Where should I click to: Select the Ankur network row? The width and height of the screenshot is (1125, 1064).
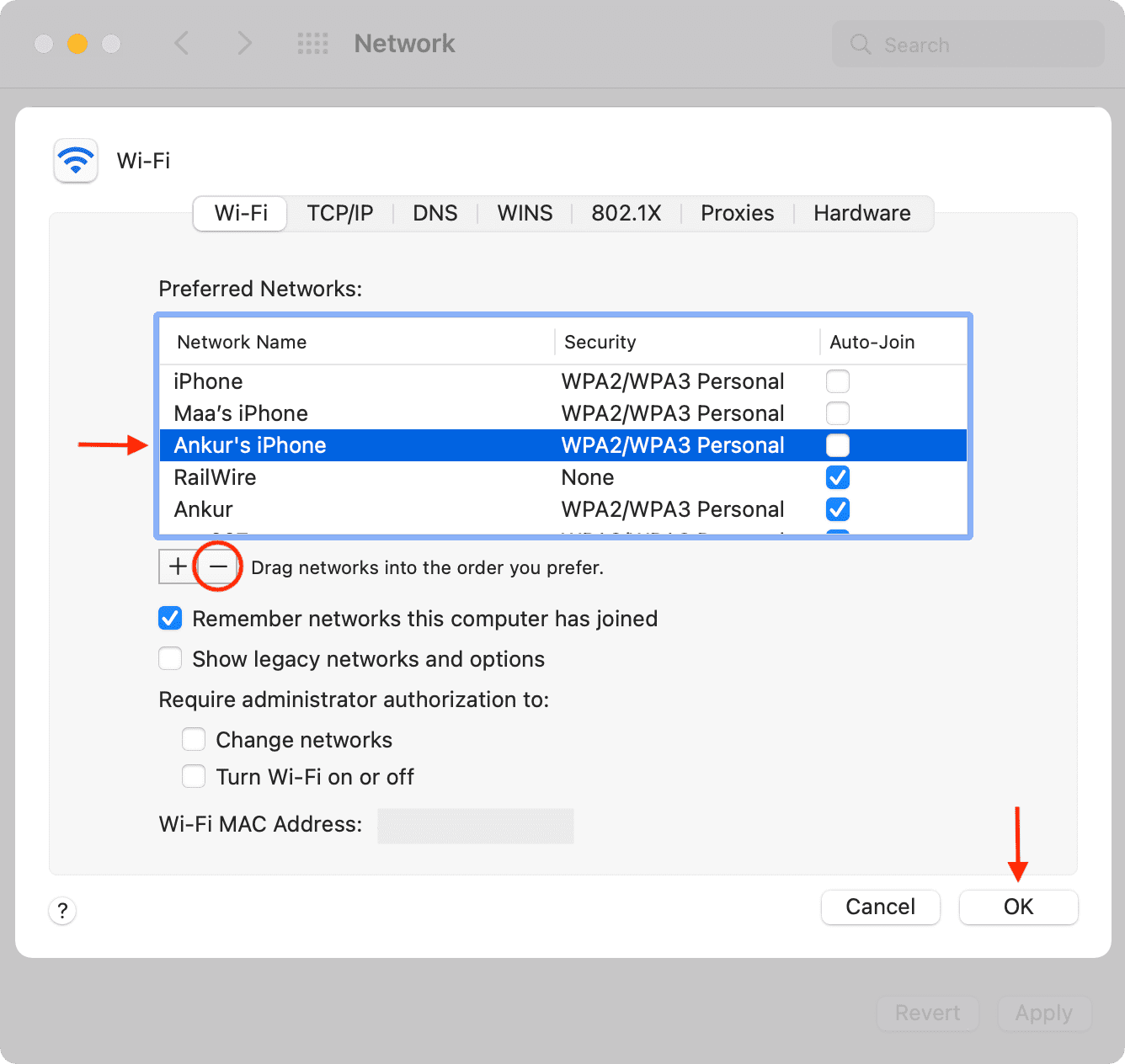pyautogui.click(x=563, y=509)
